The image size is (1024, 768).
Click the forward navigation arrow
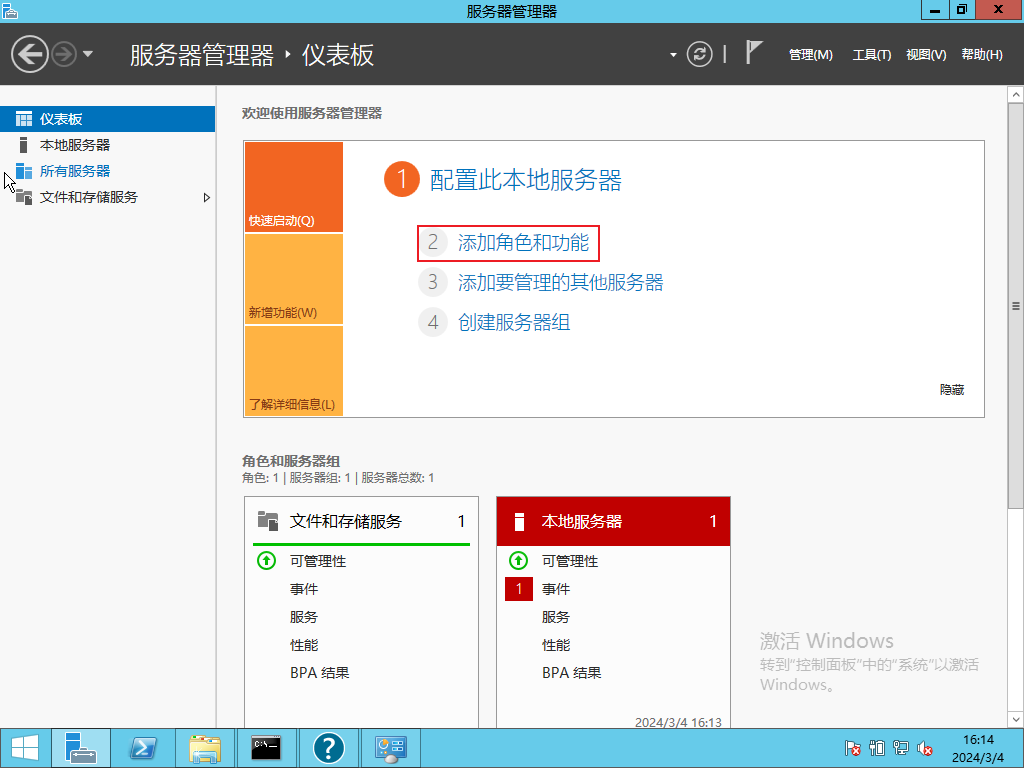pyautogui.click(x=64, y=54)
